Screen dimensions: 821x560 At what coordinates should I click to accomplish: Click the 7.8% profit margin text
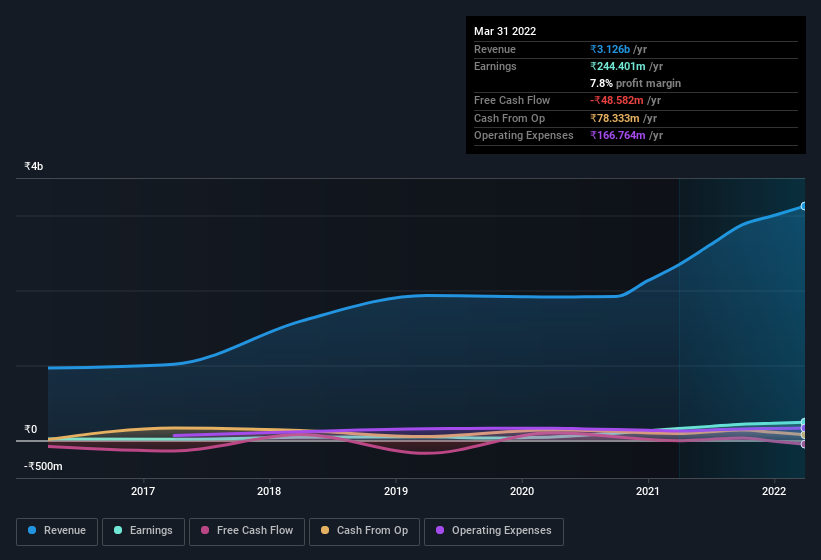pos(635,83)
